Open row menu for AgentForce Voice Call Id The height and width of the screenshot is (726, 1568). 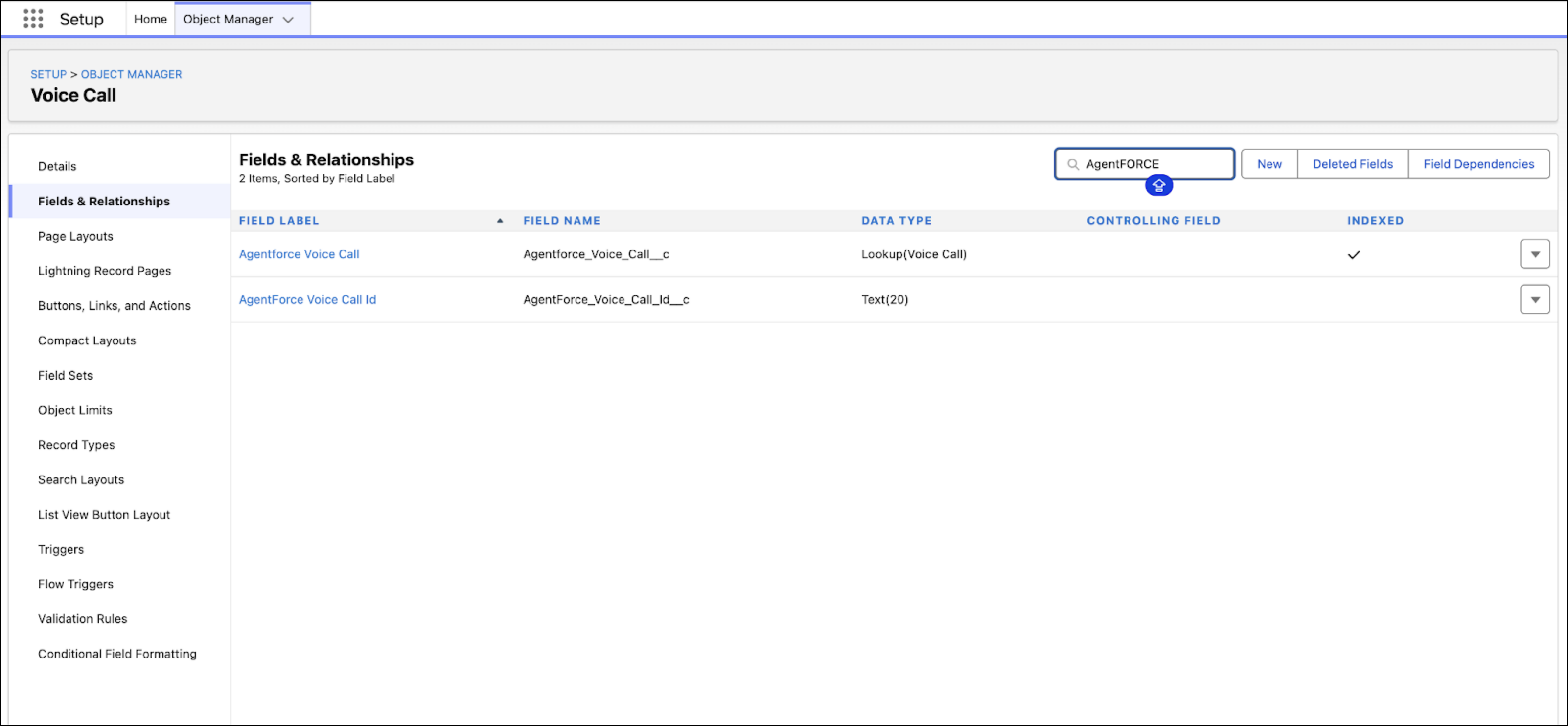[1535, 299]
